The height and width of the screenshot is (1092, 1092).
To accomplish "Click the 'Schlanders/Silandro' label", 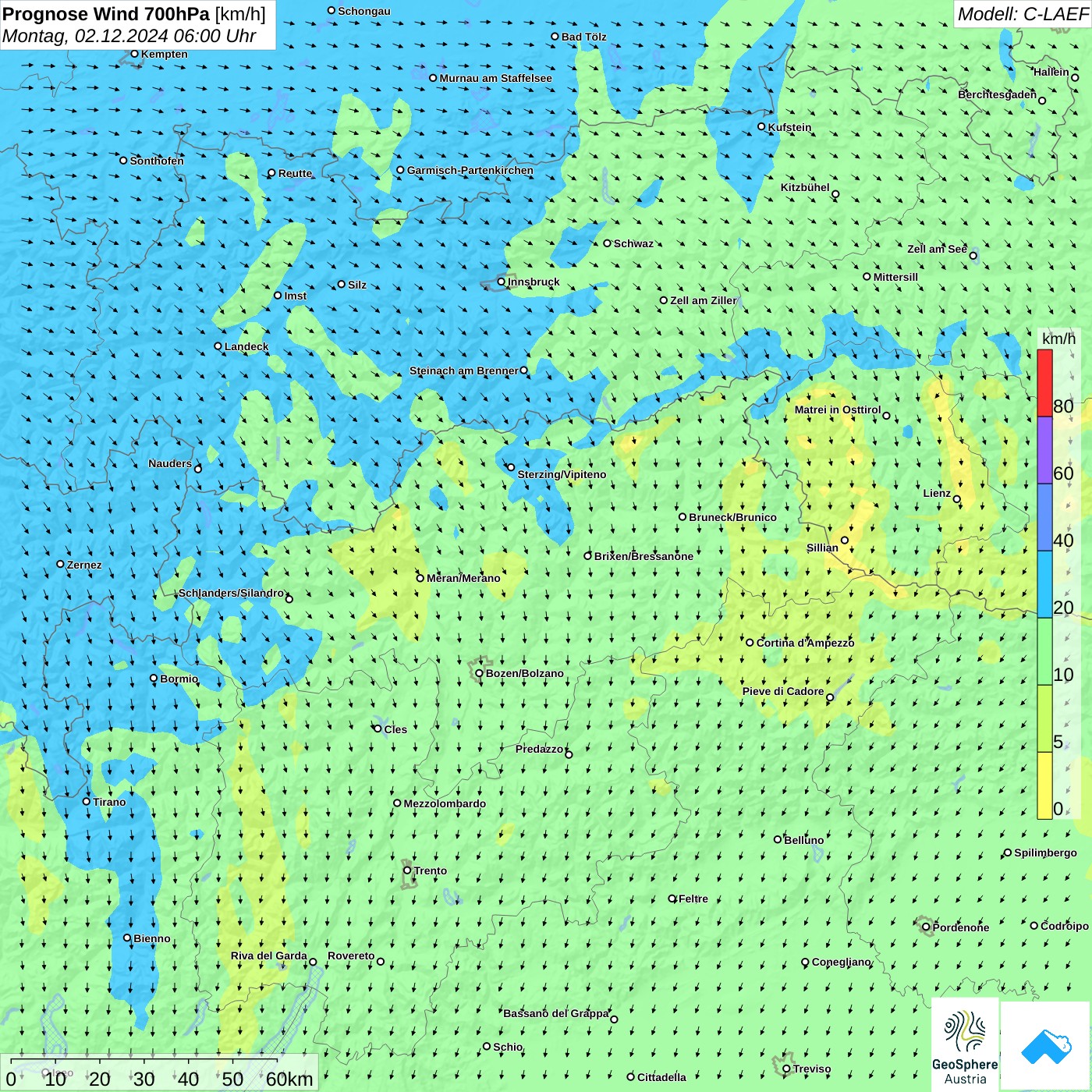I will 231,593.
